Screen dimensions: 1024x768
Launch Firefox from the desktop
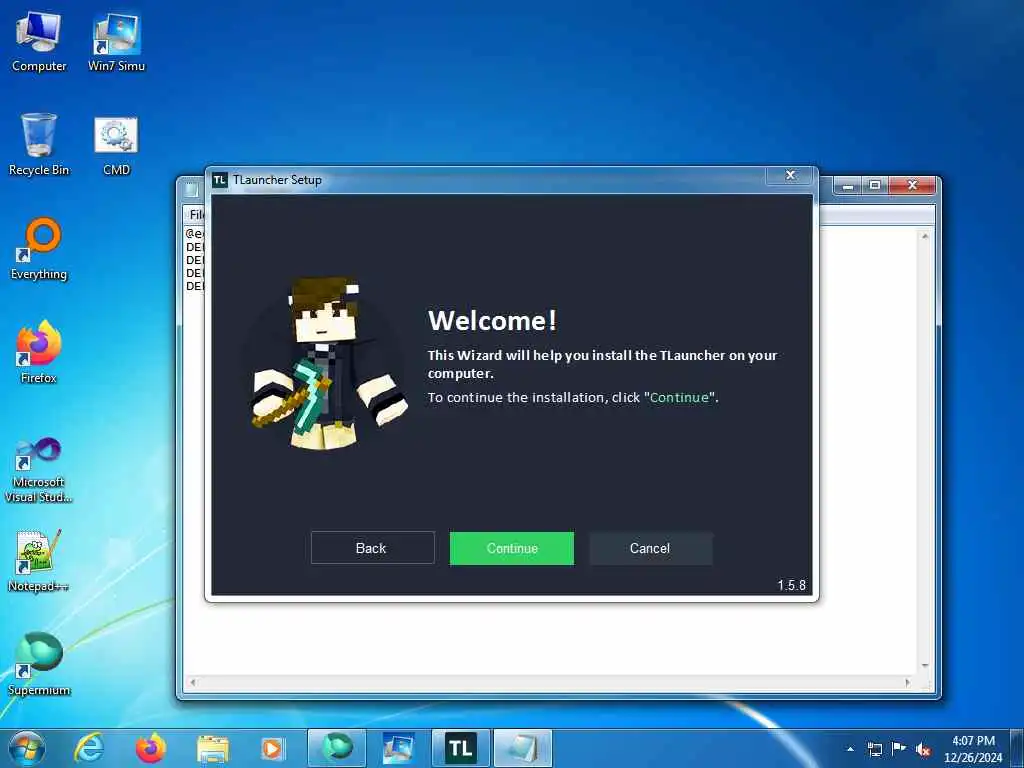coord(39,353)
